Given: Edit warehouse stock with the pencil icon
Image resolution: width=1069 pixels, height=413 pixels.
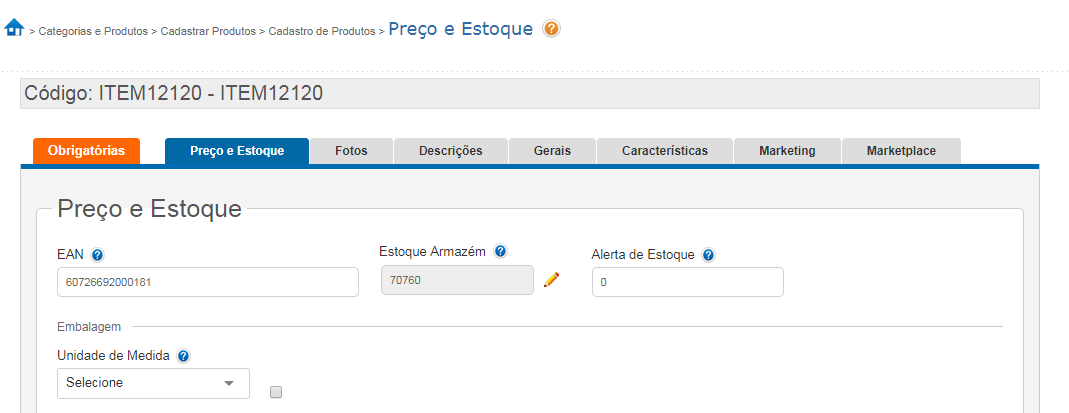Looking at the screenshot, I should coord(551,281).
